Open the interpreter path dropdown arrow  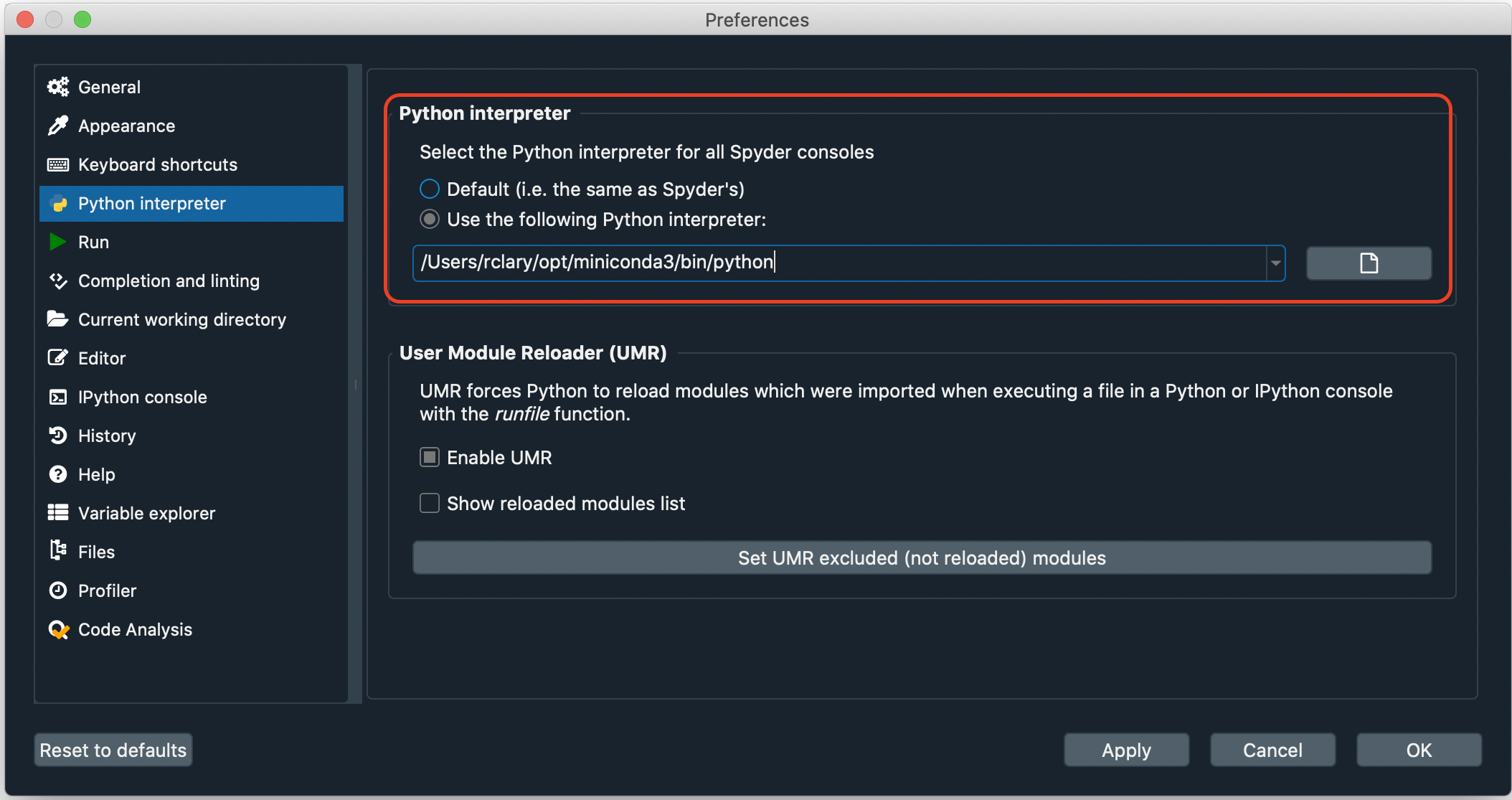click(1275, 263)
